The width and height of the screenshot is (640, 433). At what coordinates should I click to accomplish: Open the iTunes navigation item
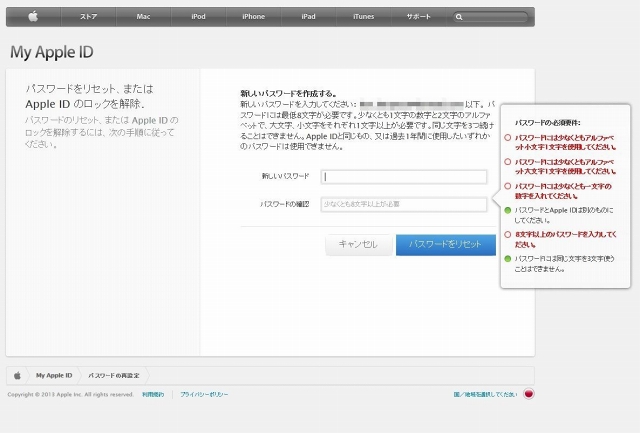pos(363,17)
